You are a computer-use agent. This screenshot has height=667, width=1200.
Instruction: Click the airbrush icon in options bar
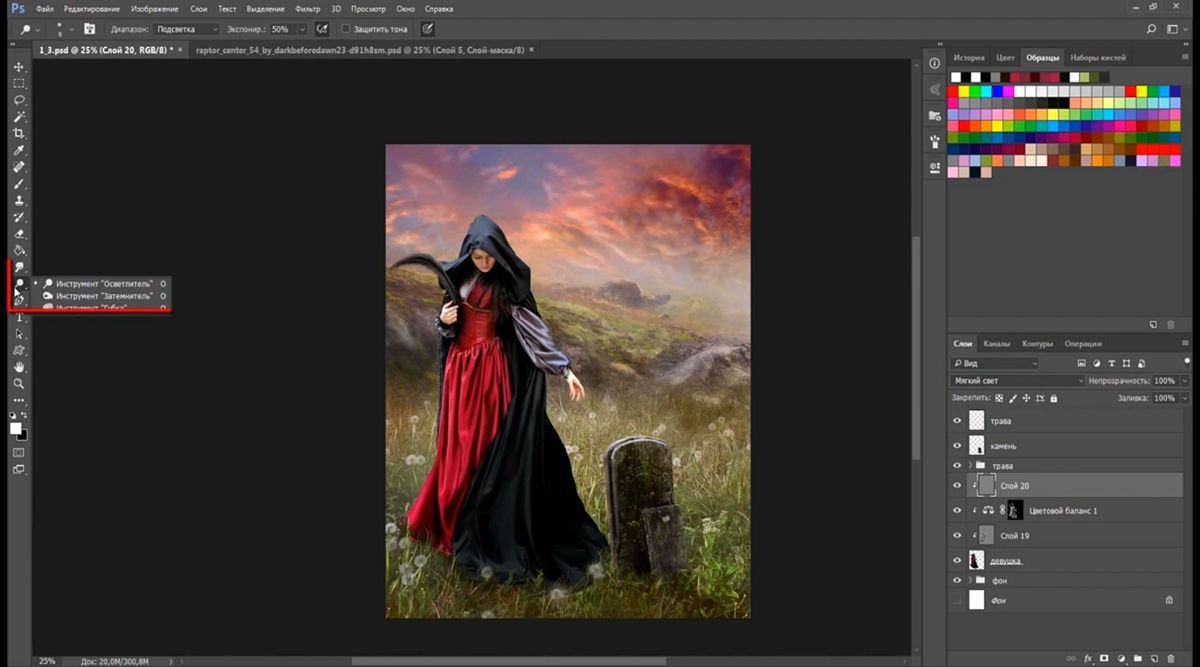coord(322,29)
